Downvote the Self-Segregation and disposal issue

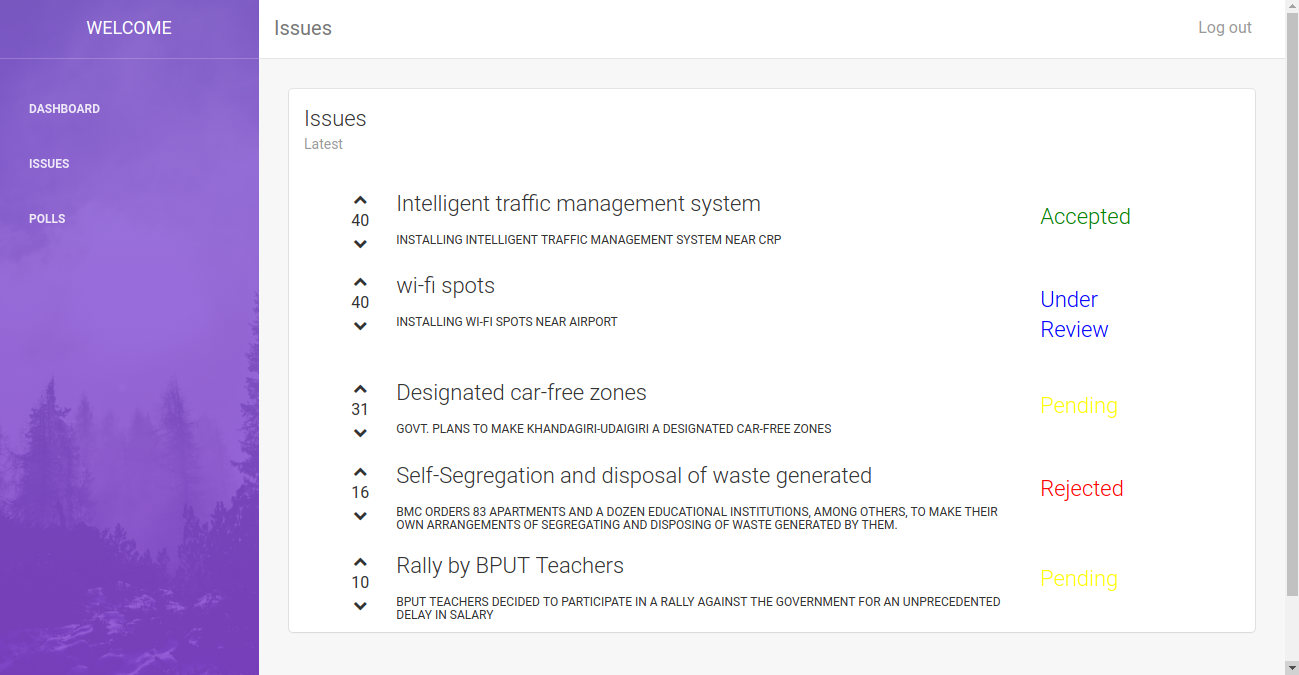(x=360, y=516)
